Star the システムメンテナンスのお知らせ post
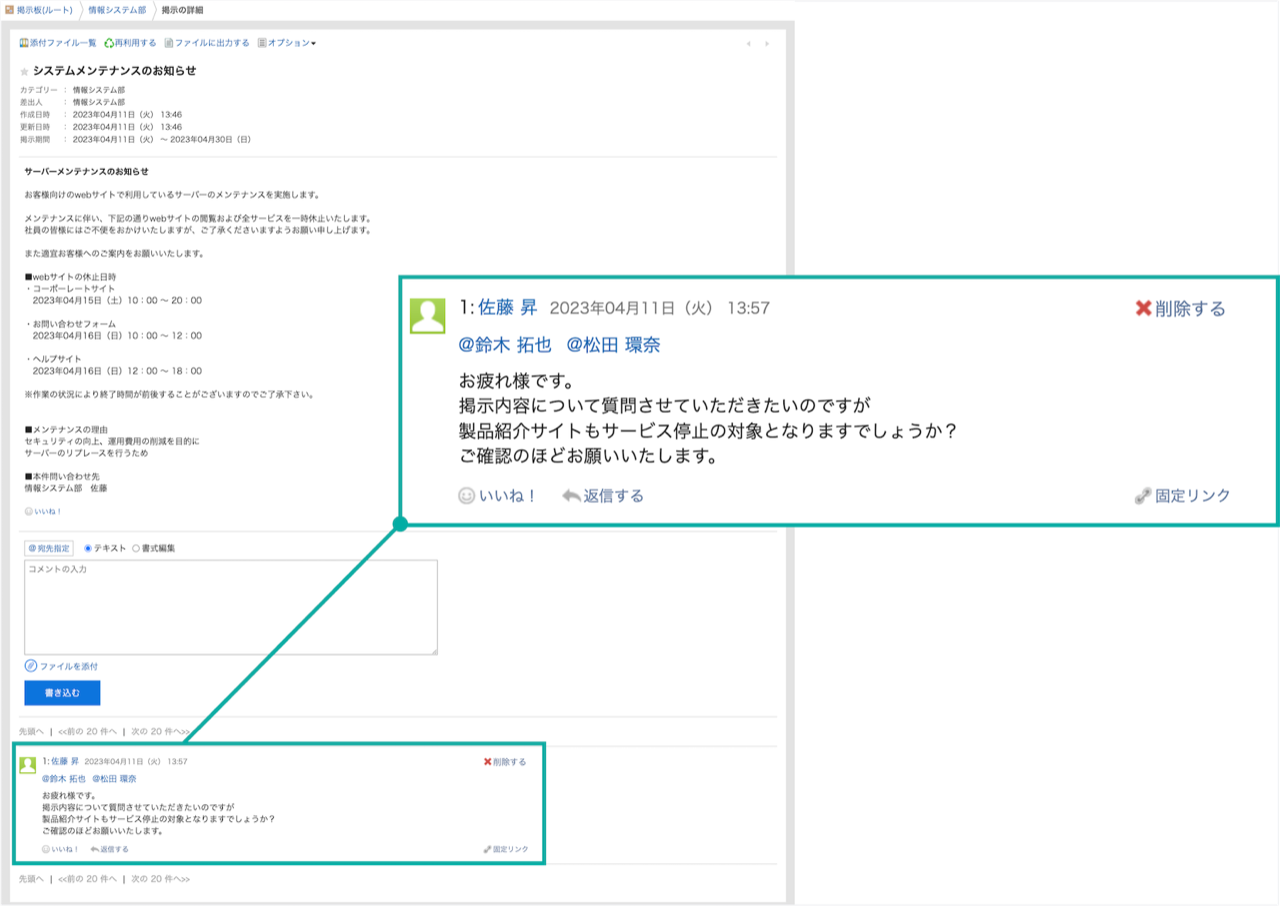 point(25,72)
